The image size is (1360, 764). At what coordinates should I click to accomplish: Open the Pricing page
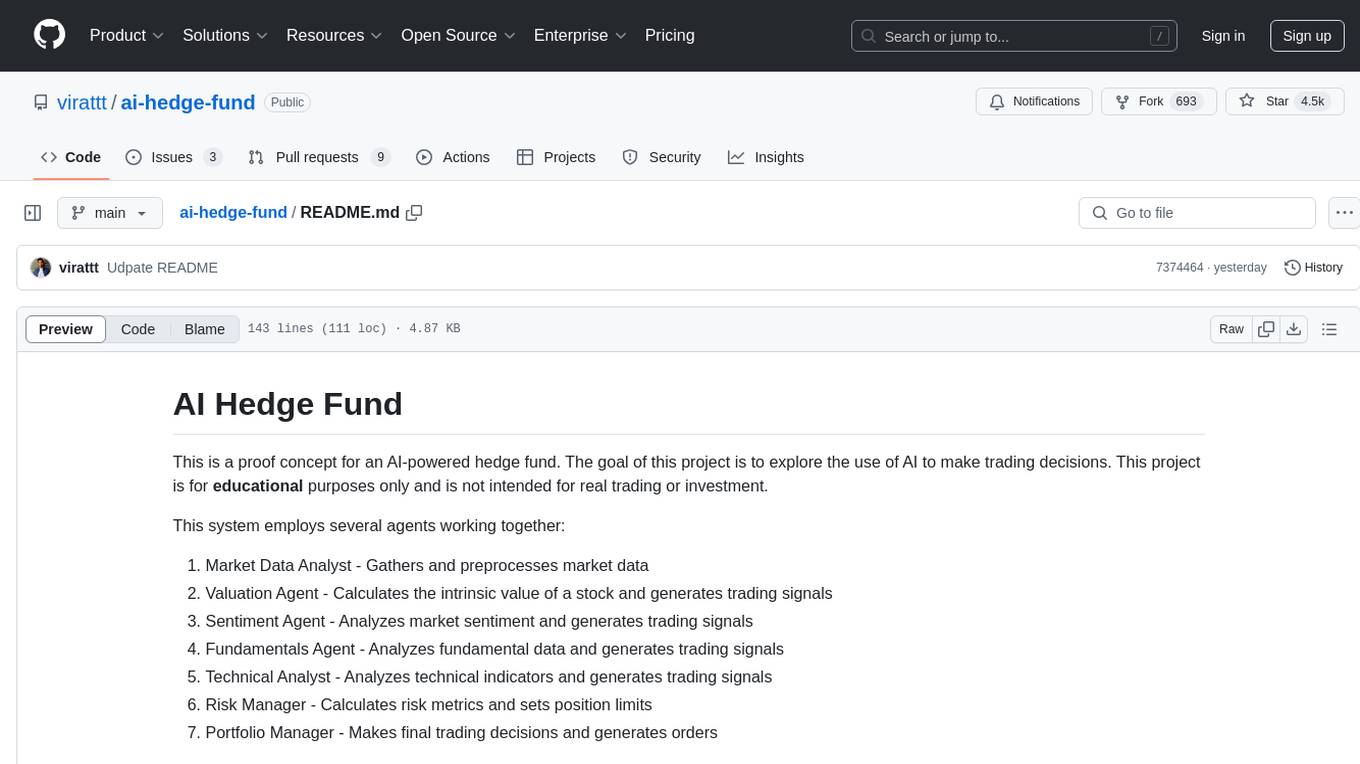tap(670, 35)
